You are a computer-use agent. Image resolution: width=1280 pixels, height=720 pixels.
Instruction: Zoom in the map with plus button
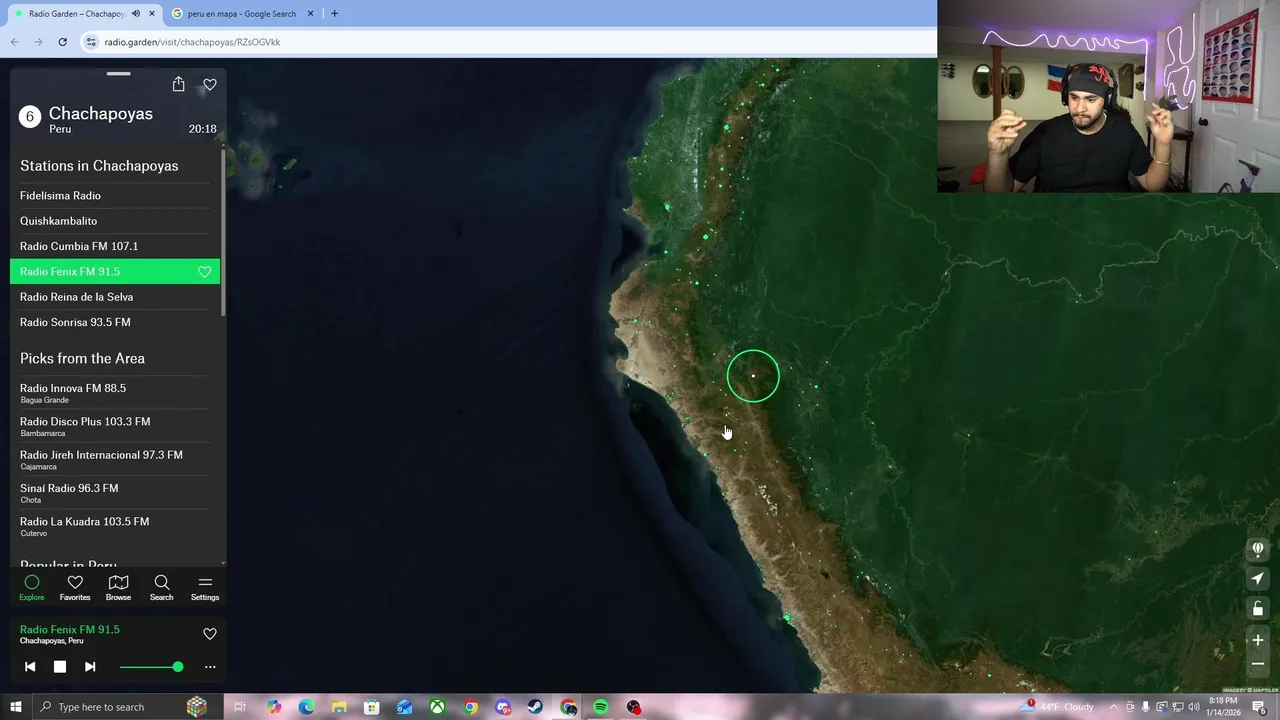(1258, 640)
